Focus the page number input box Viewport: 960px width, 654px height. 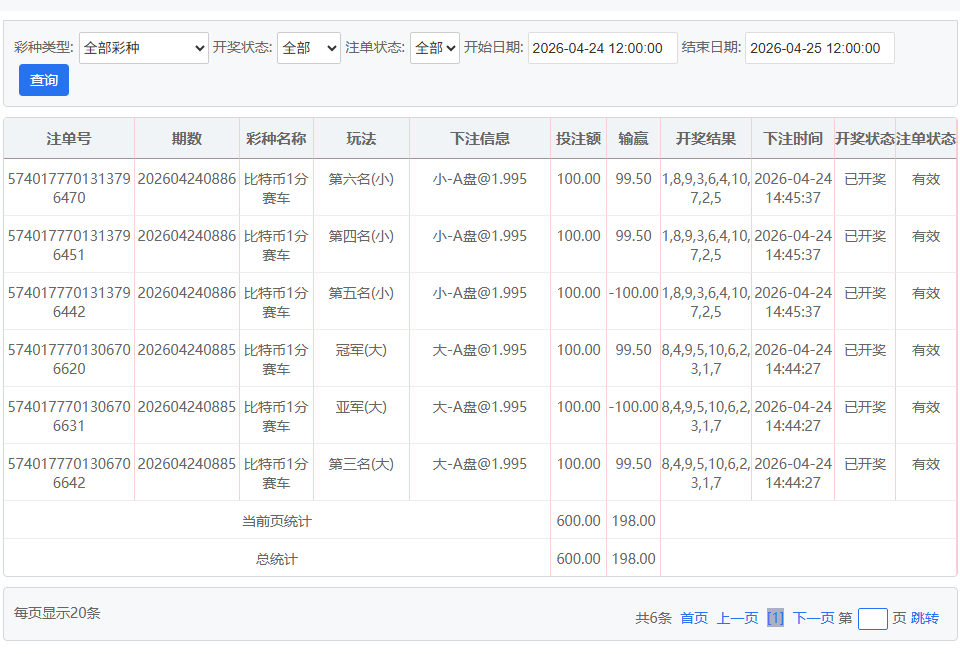coord(872,619)
